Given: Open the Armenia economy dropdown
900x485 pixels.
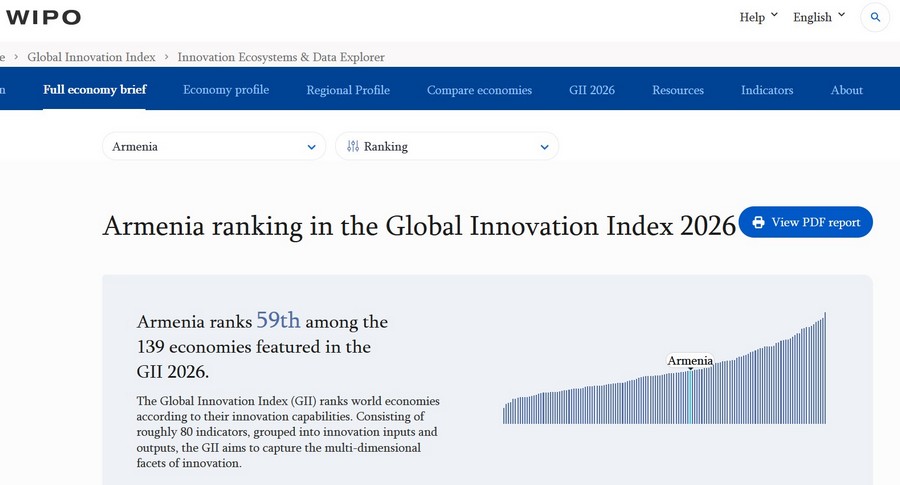Looking at the screenshot, I should [x=214, y=146].
